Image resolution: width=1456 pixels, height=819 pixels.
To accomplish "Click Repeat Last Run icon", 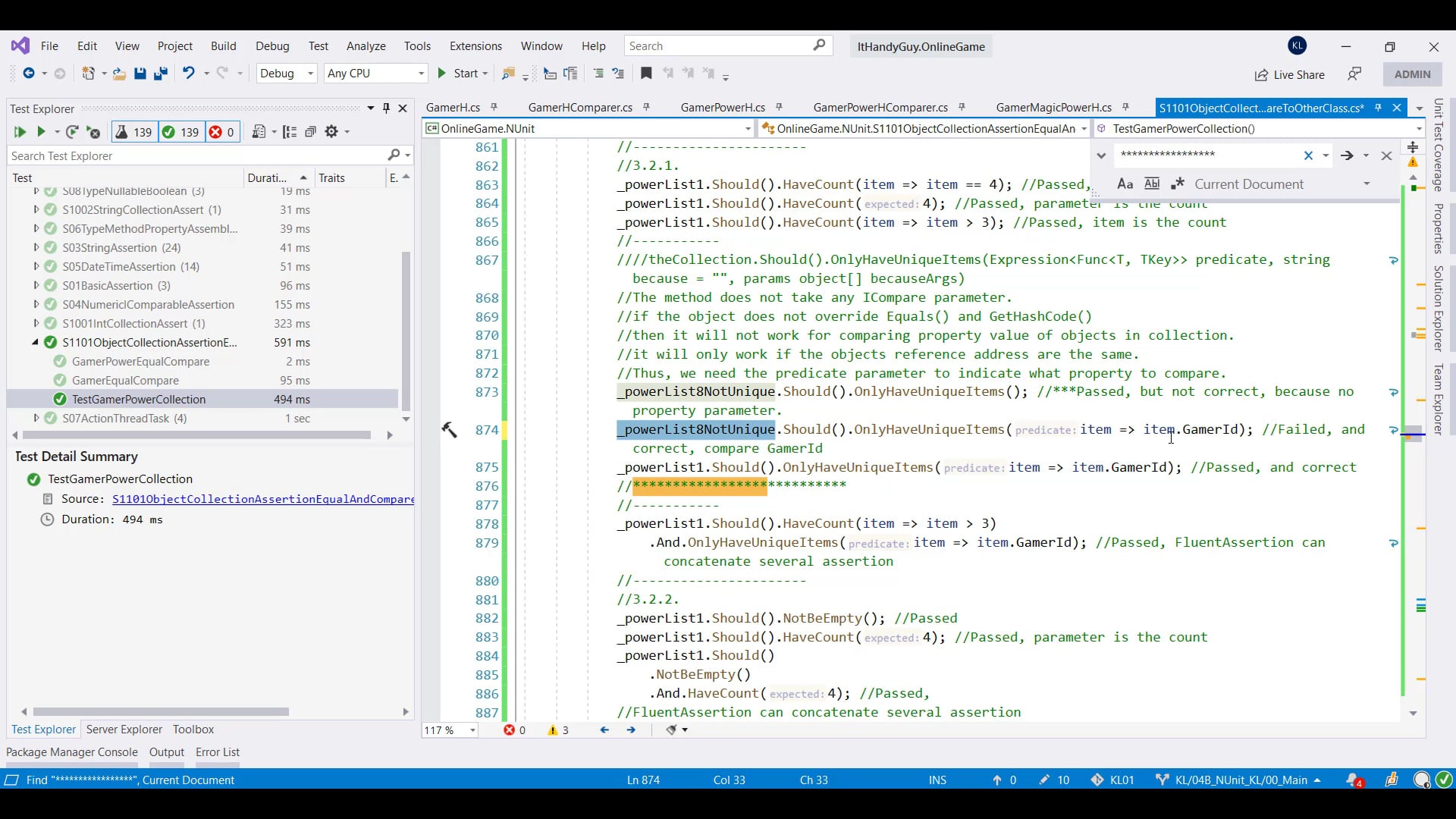I will [72, 132].
